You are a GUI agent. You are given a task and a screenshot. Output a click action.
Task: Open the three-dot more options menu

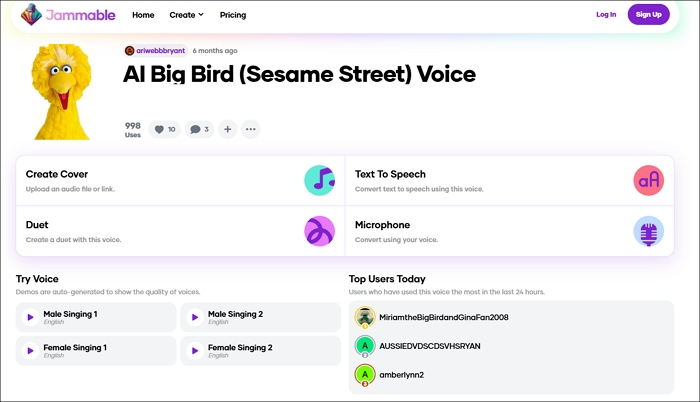250,129
